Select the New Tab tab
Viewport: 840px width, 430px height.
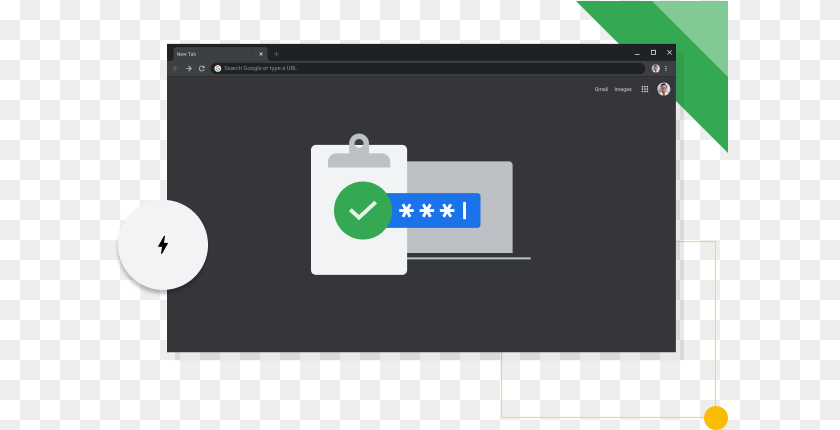[x=210, y=53]
